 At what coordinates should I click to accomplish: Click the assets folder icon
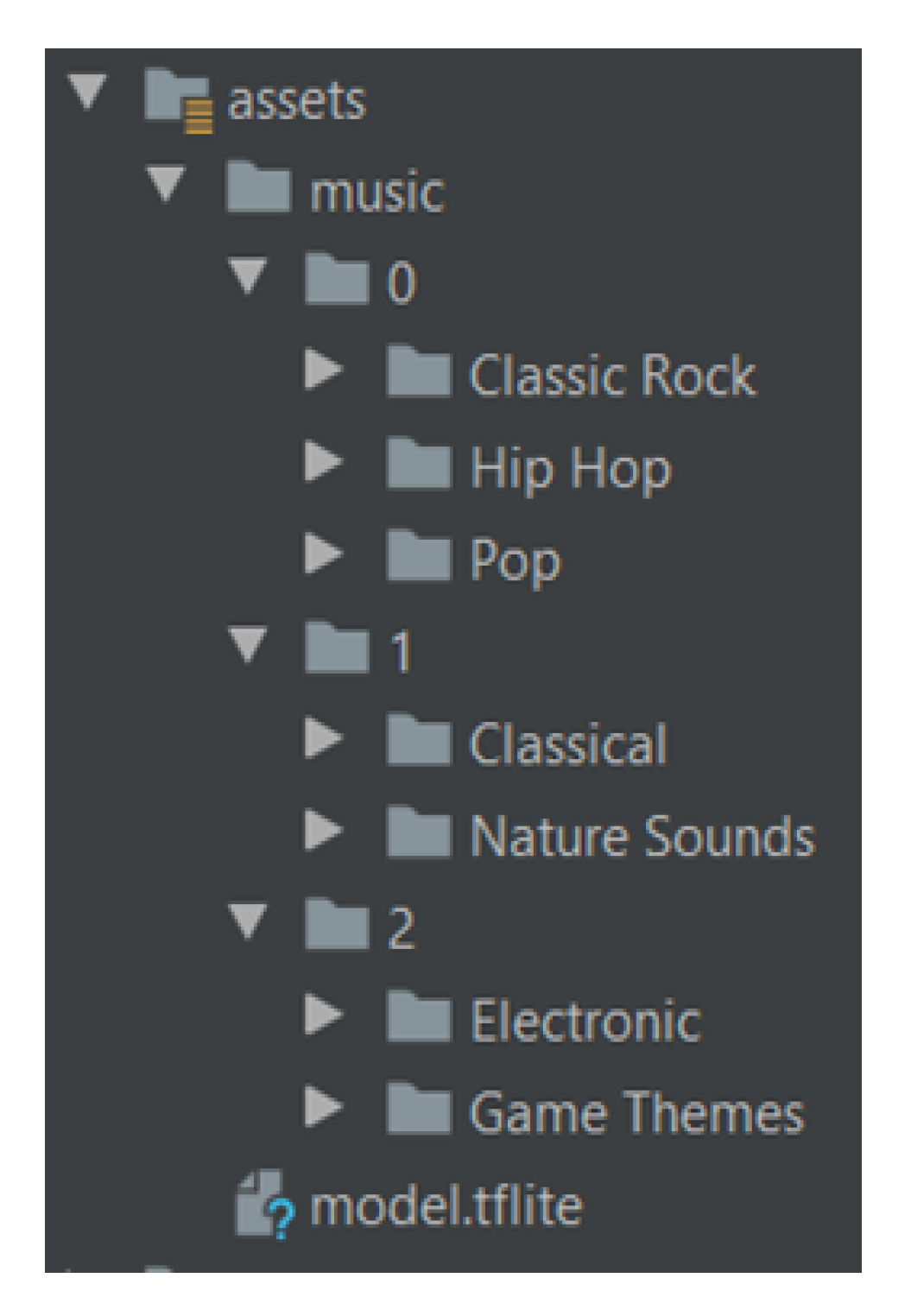click(176, 99)
